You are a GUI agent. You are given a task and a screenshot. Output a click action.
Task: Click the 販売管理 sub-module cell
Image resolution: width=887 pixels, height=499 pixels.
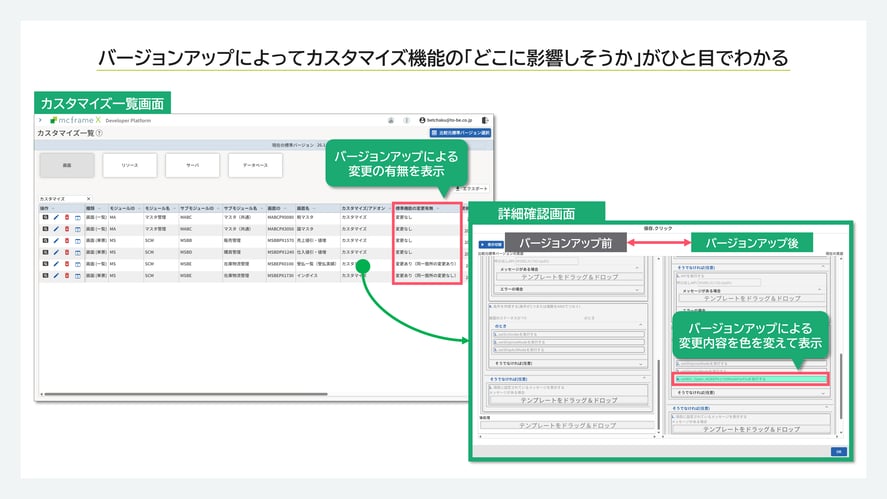click(231, 240)
